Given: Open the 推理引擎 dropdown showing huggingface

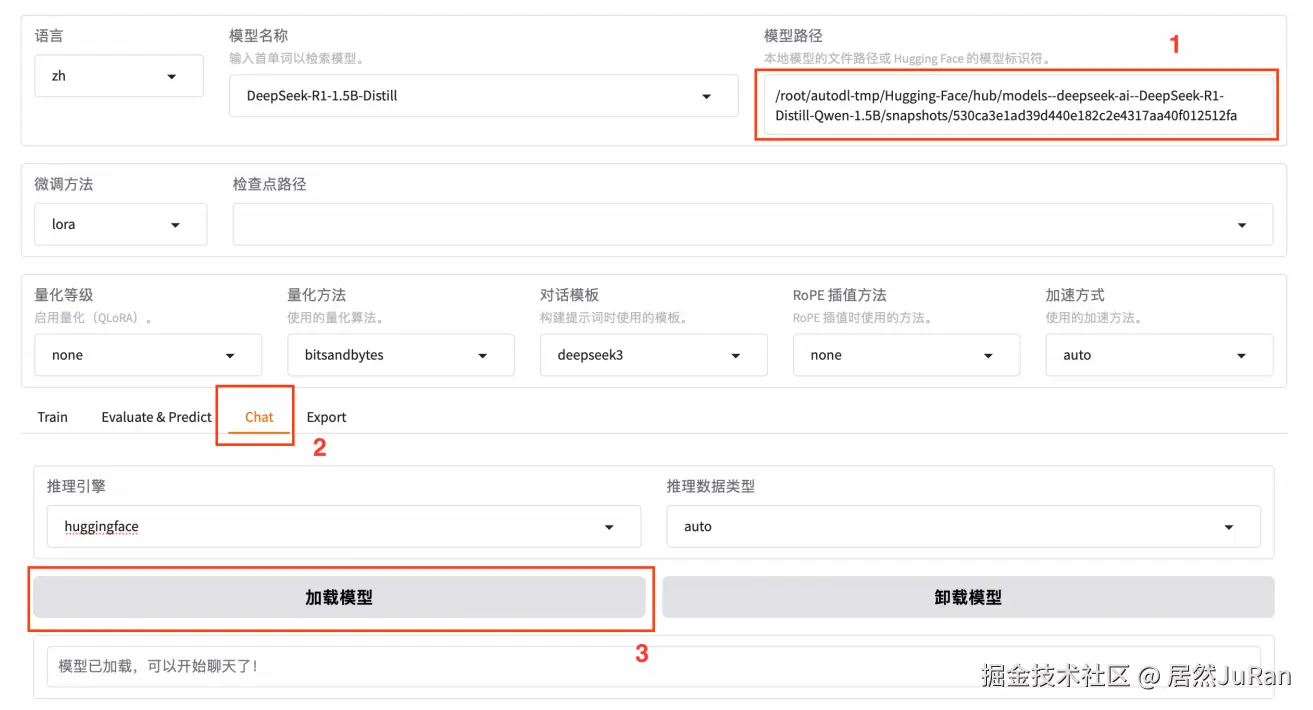Looking at the screenshot, I should [x=344, y=526].
